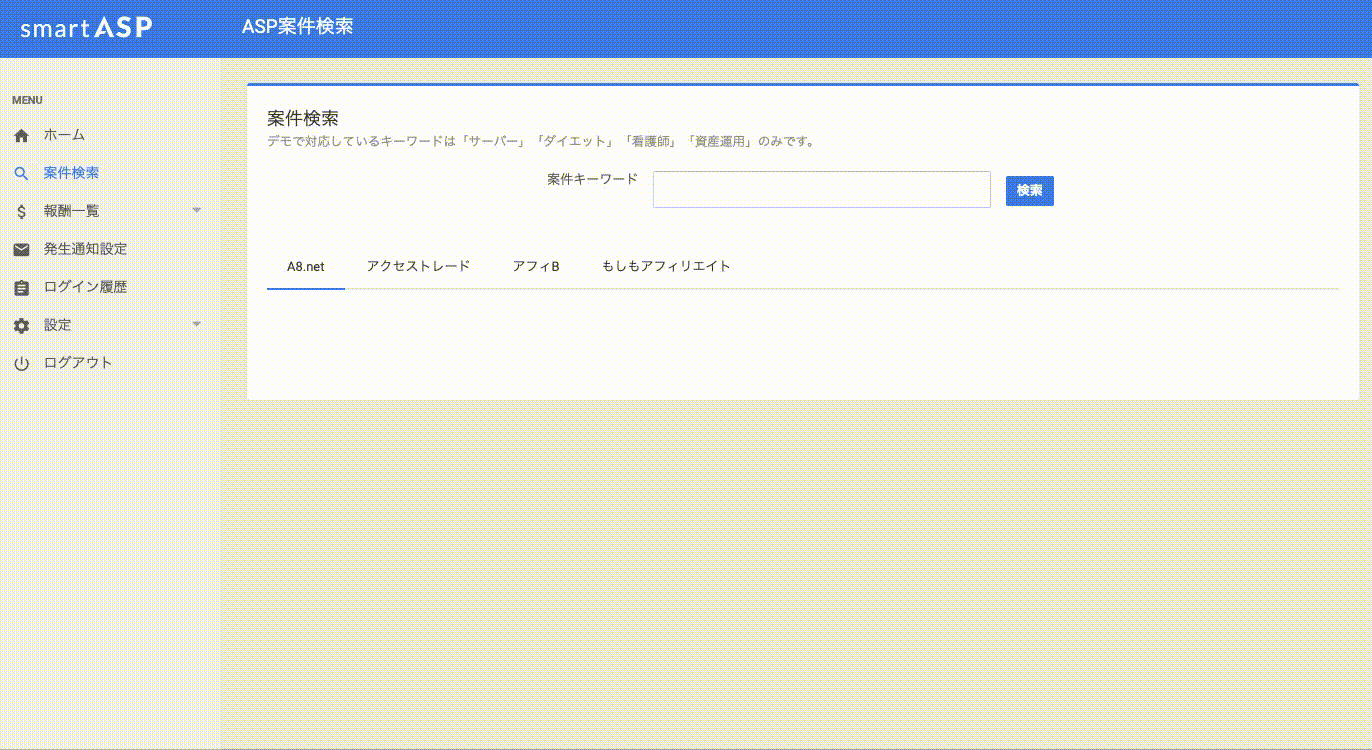Switch to the アクセストレード tab
Image resolution: width=1372 pixels, height=750 pixels.
(418, 267)
